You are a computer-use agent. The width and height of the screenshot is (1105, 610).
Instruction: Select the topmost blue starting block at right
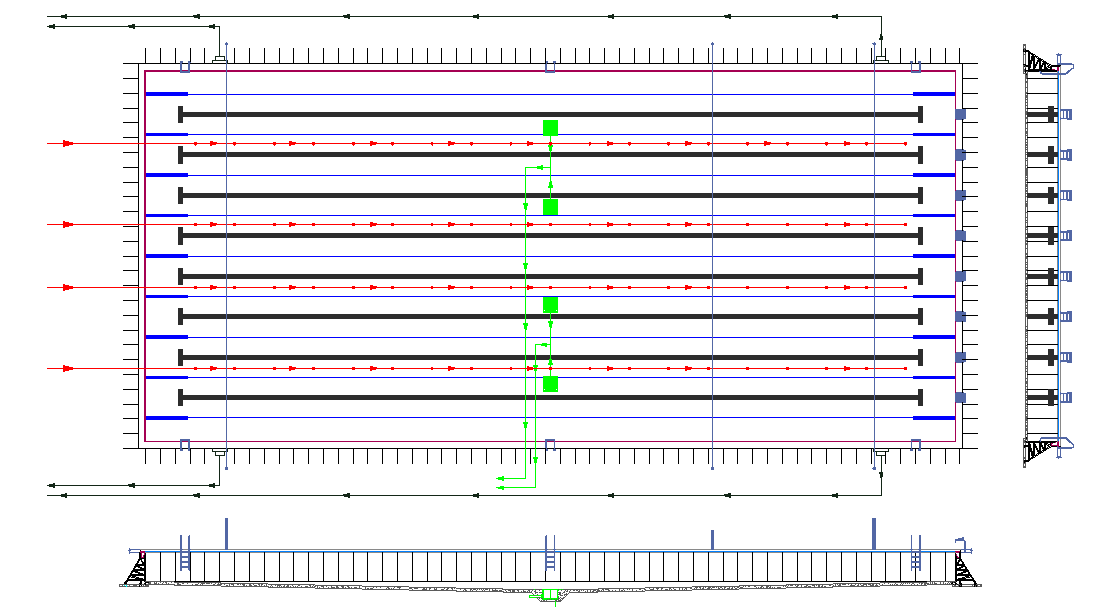pyautogui.click(x=960, y=115)
